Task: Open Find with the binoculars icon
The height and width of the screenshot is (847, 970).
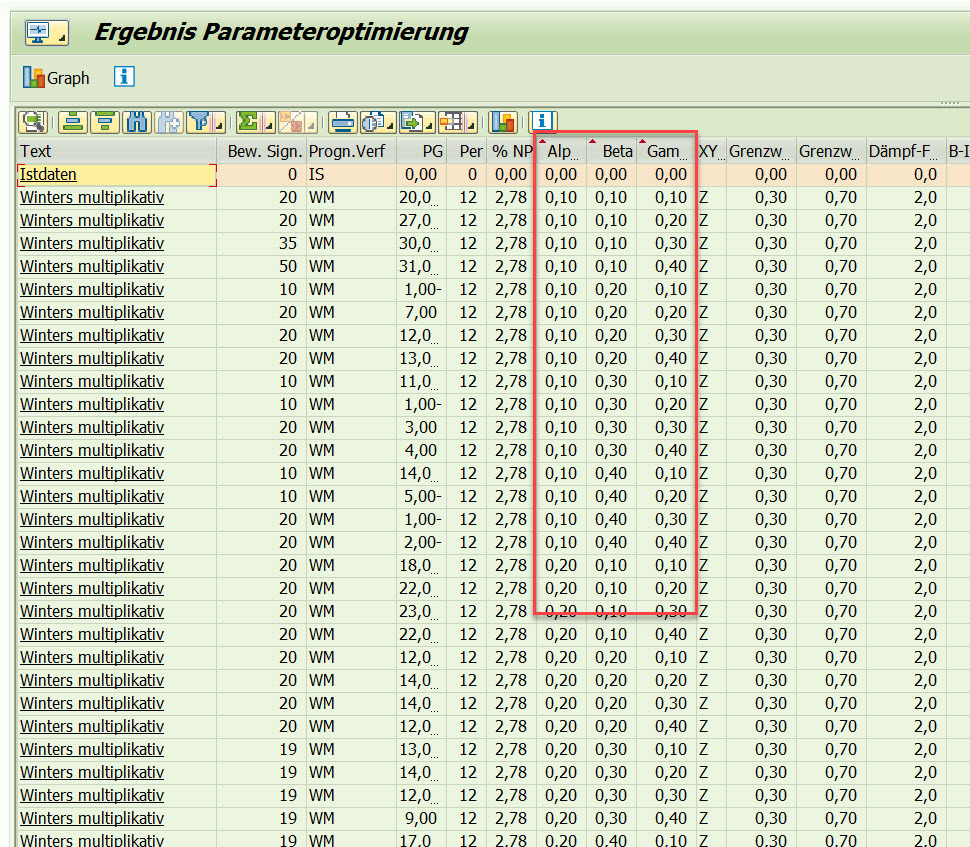Action: click(136, 122)
